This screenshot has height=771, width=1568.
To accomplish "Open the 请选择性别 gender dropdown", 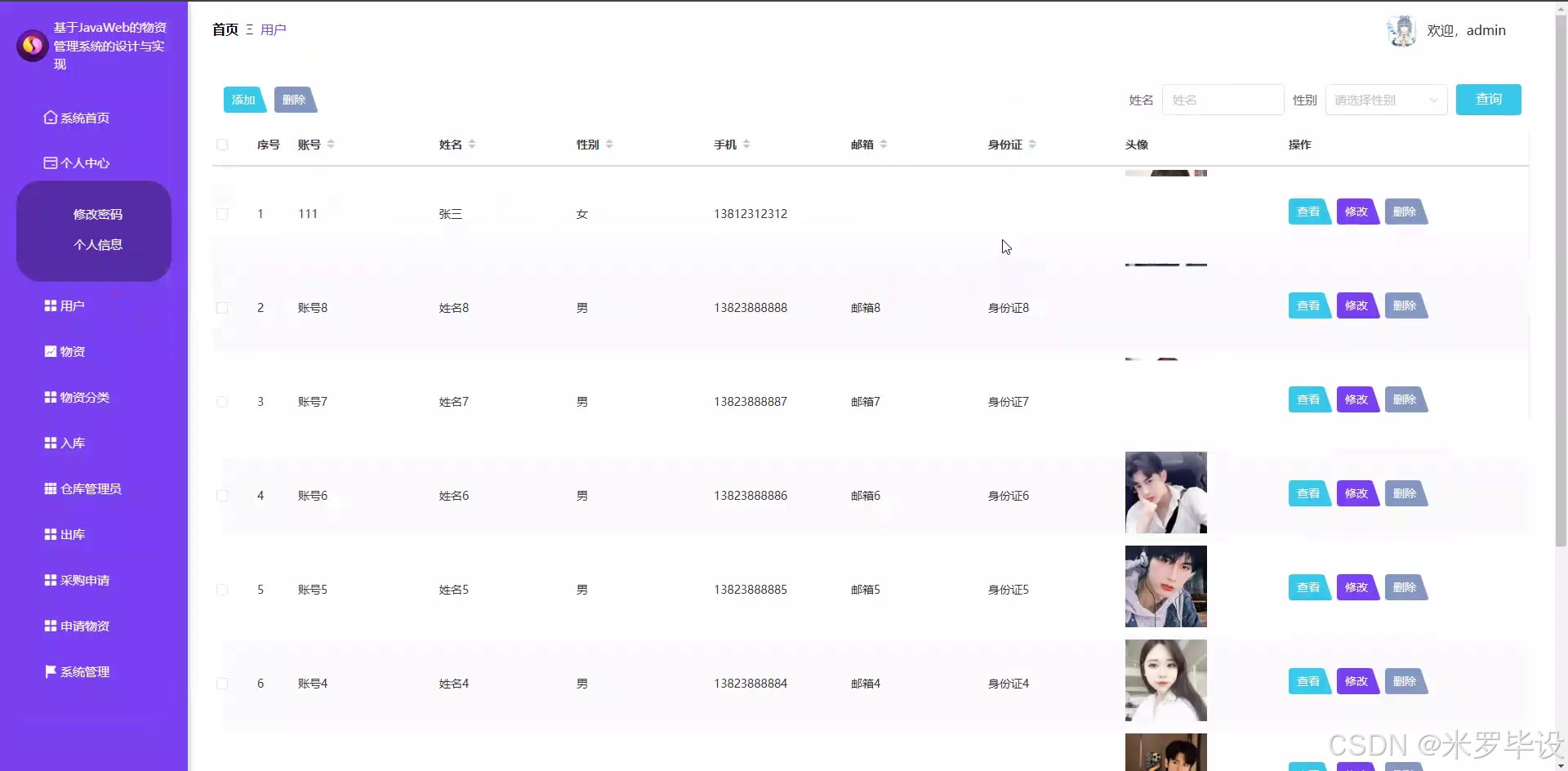I will 1386,100.
